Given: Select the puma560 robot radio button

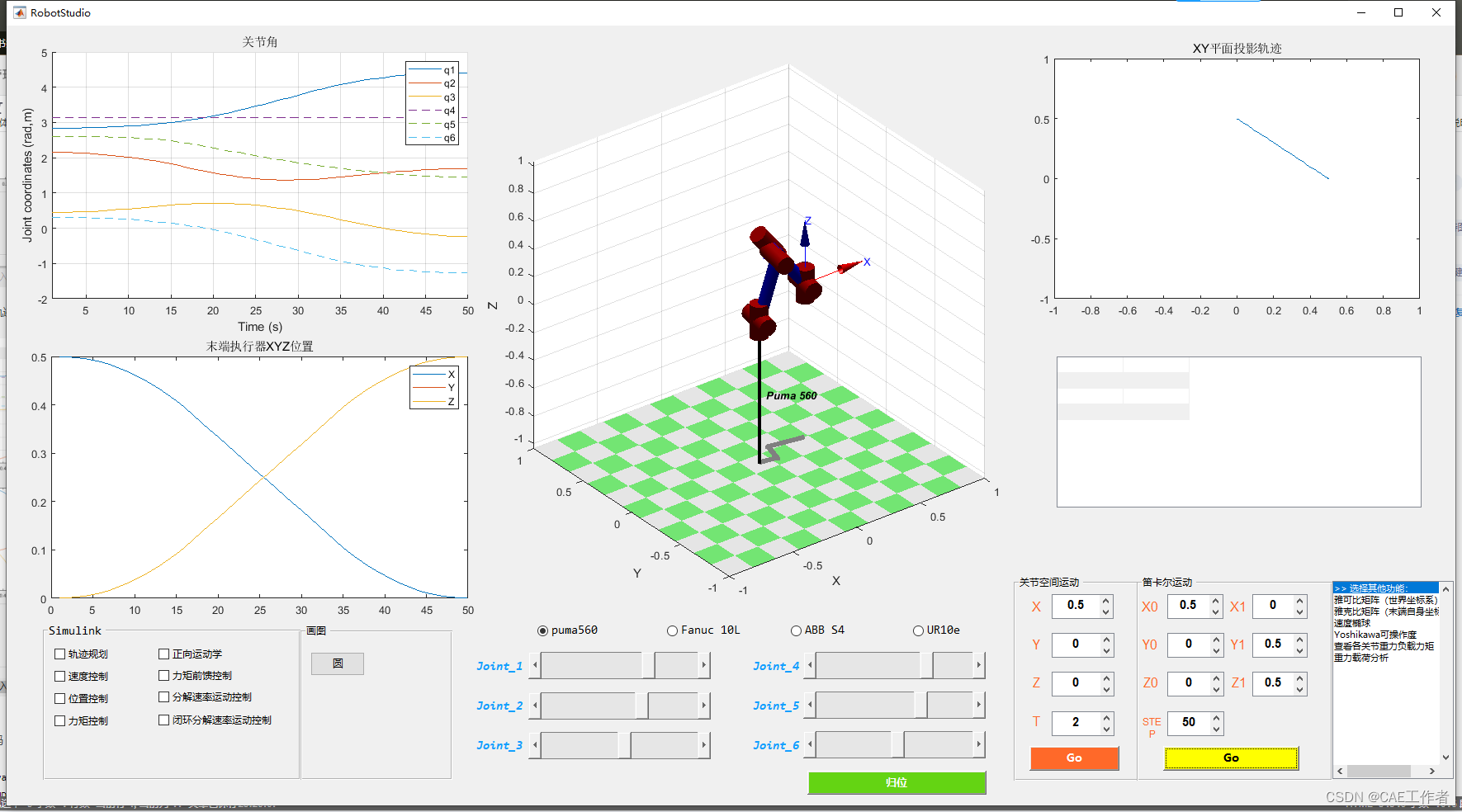Looking at the screenshot, I should pyautogui.click(x=542, y=630).
